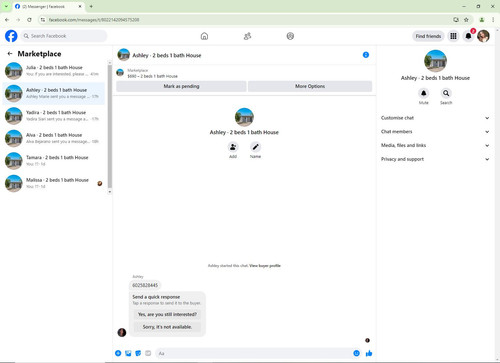Click the Mark as pending button
This screenshot has width=500, height=363.
(x=181, y=86)
